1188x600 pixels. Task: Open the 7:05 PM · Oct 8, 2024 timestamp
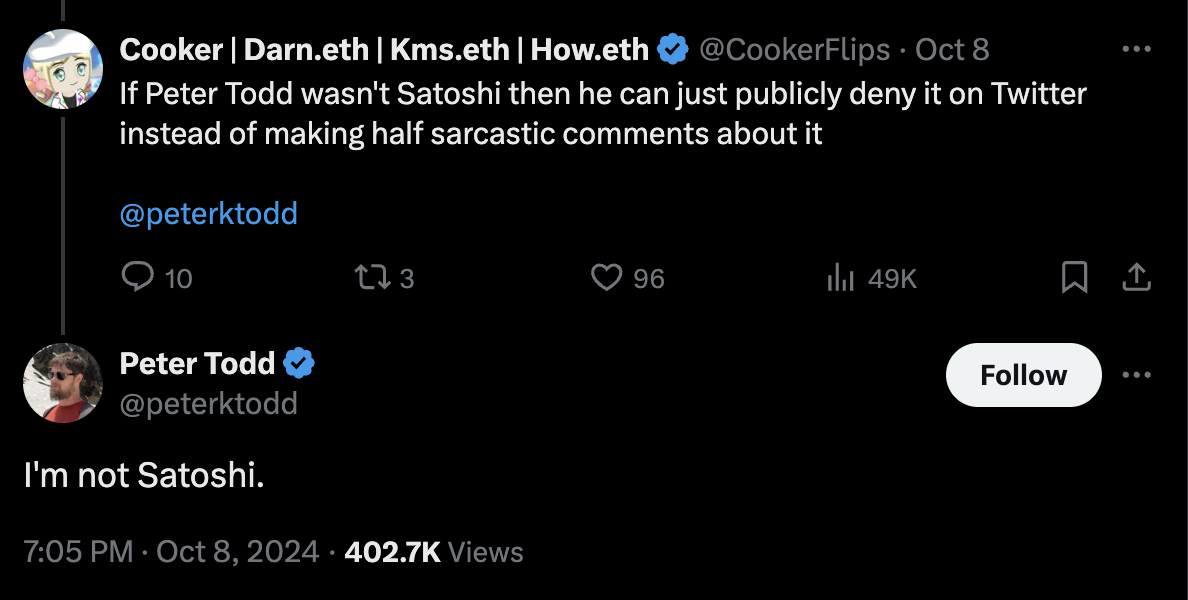(x=171, y=552)
